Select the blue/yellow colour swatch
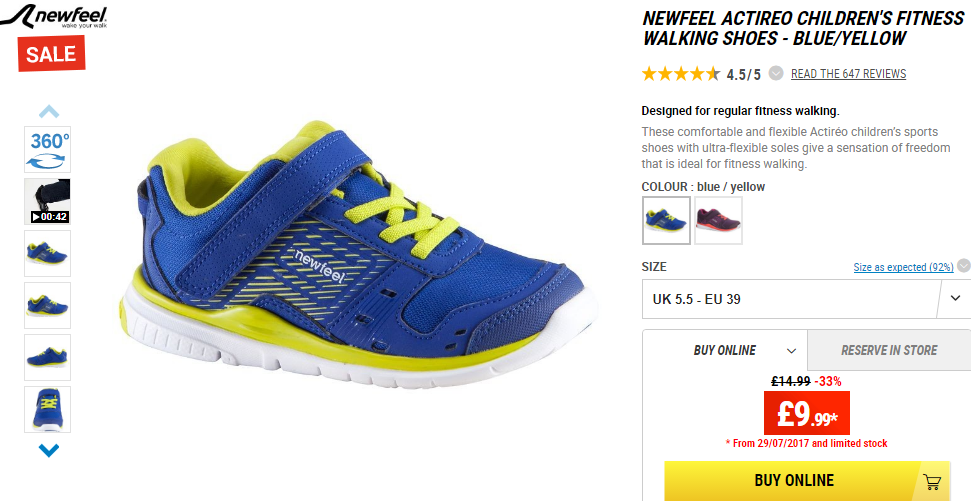Screen dimensions: 971x501 pos(666,220)
